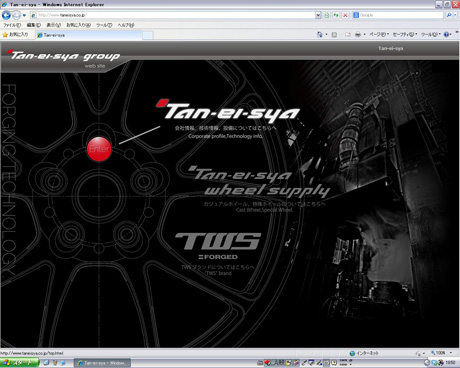Refresh the page with green arrows icon
The height and width of the screenshot is (368, 460).
point(336,15)
